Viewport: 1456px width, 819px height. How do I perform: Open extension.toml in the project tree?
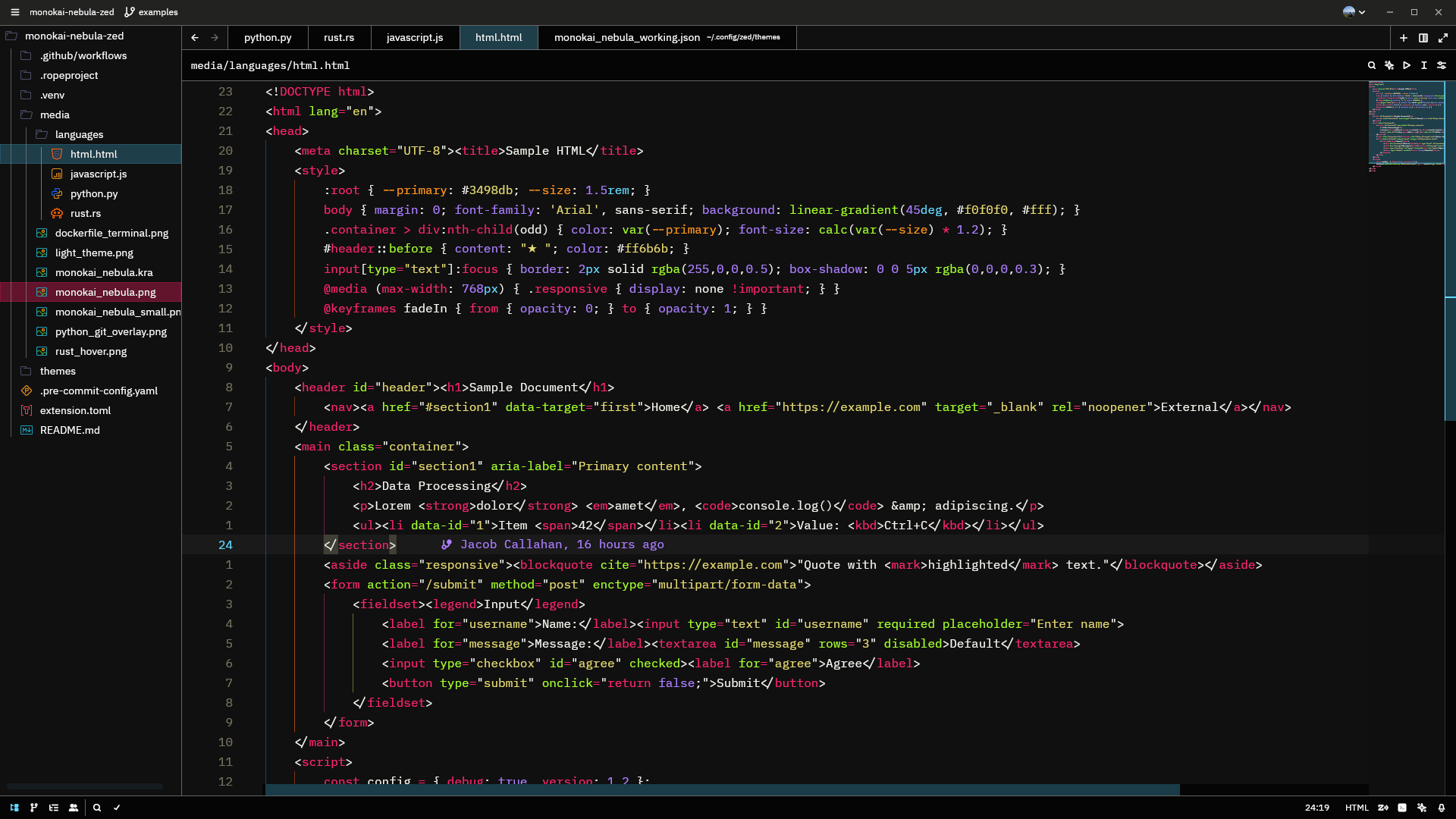coord(91,410)
